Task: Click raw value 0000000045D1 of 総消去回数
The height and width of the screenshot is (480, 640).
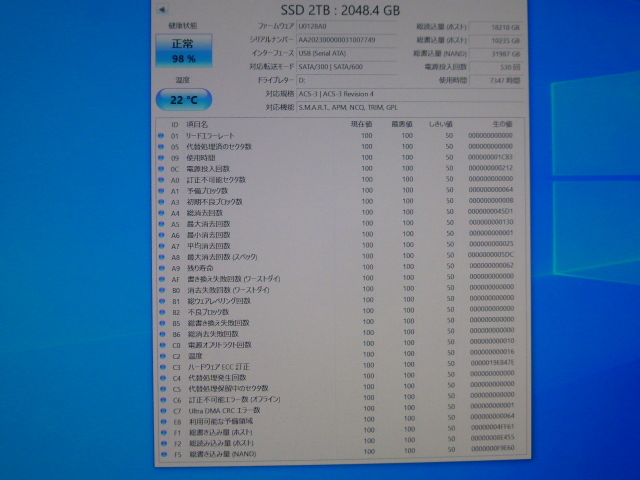Action: coord(491,211)
